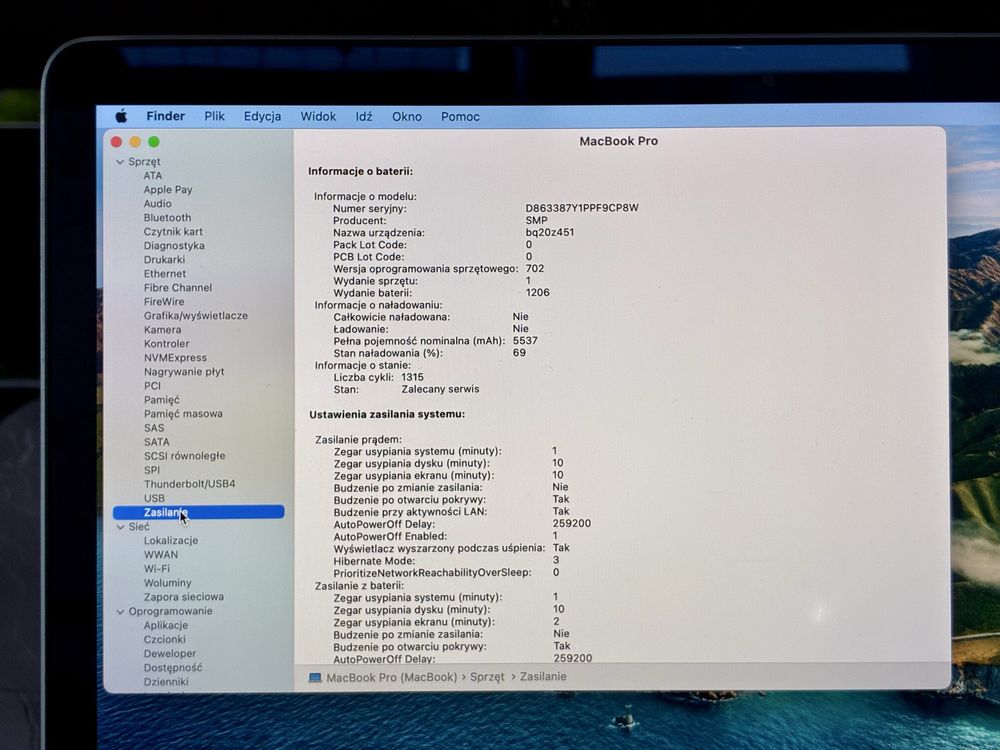This screenshot has width=1000, height=750.
Task: Select Deweloper in the sidebar
Action: 170,653
